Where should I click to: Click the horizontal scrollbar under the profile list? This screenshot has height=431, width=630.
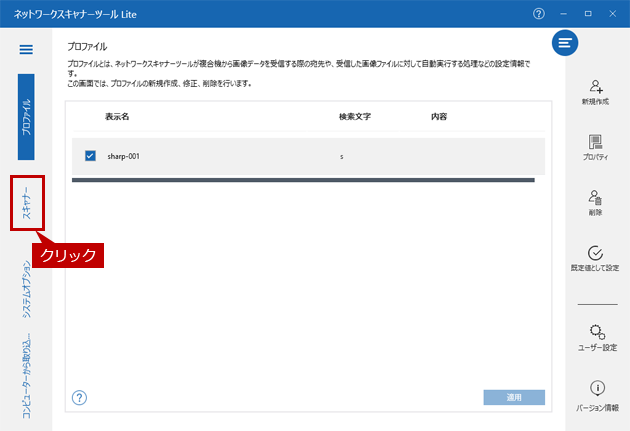303,180
